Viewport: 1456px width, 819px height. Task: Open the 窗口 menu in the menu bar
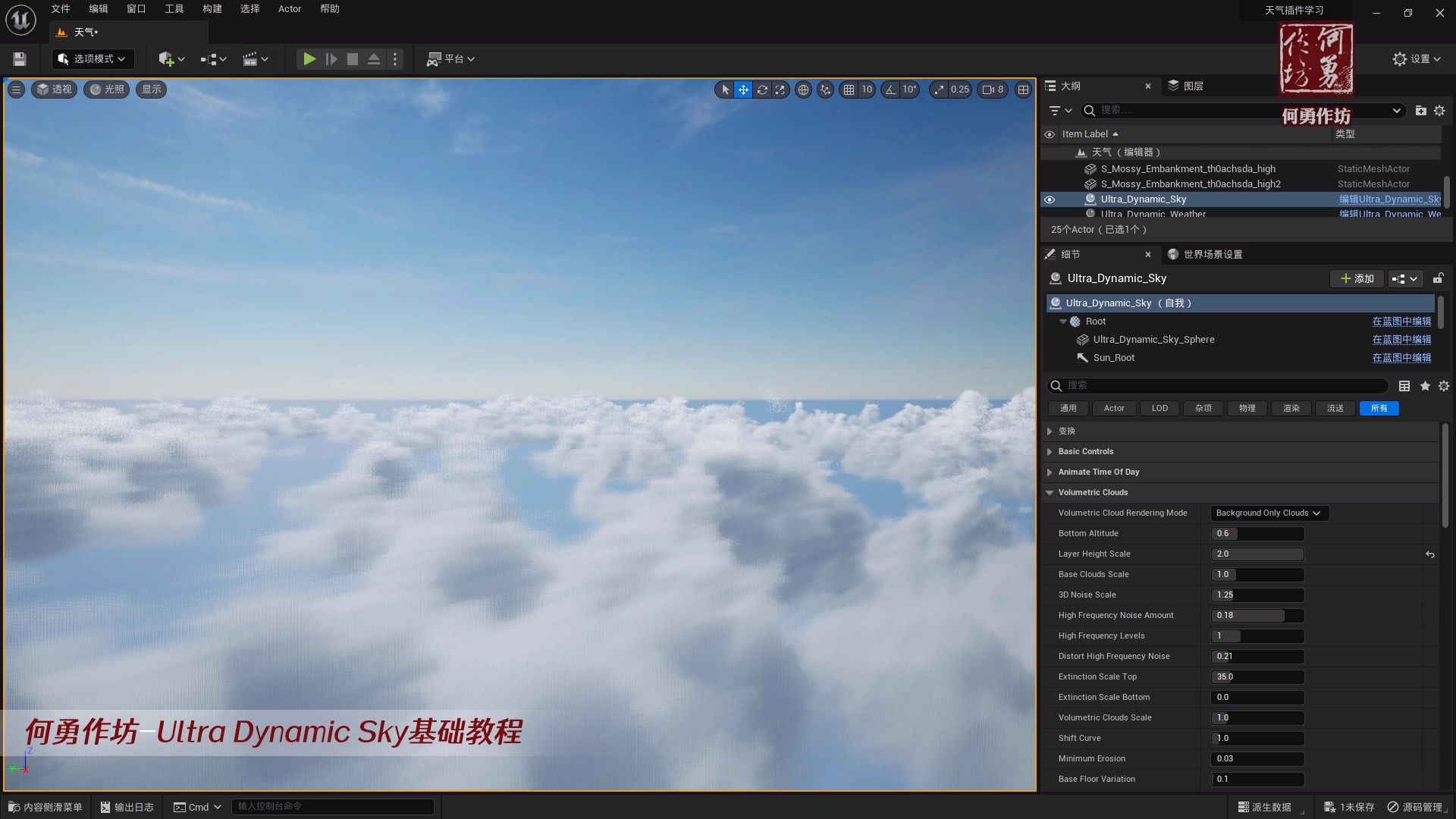(x=136, y=8)
